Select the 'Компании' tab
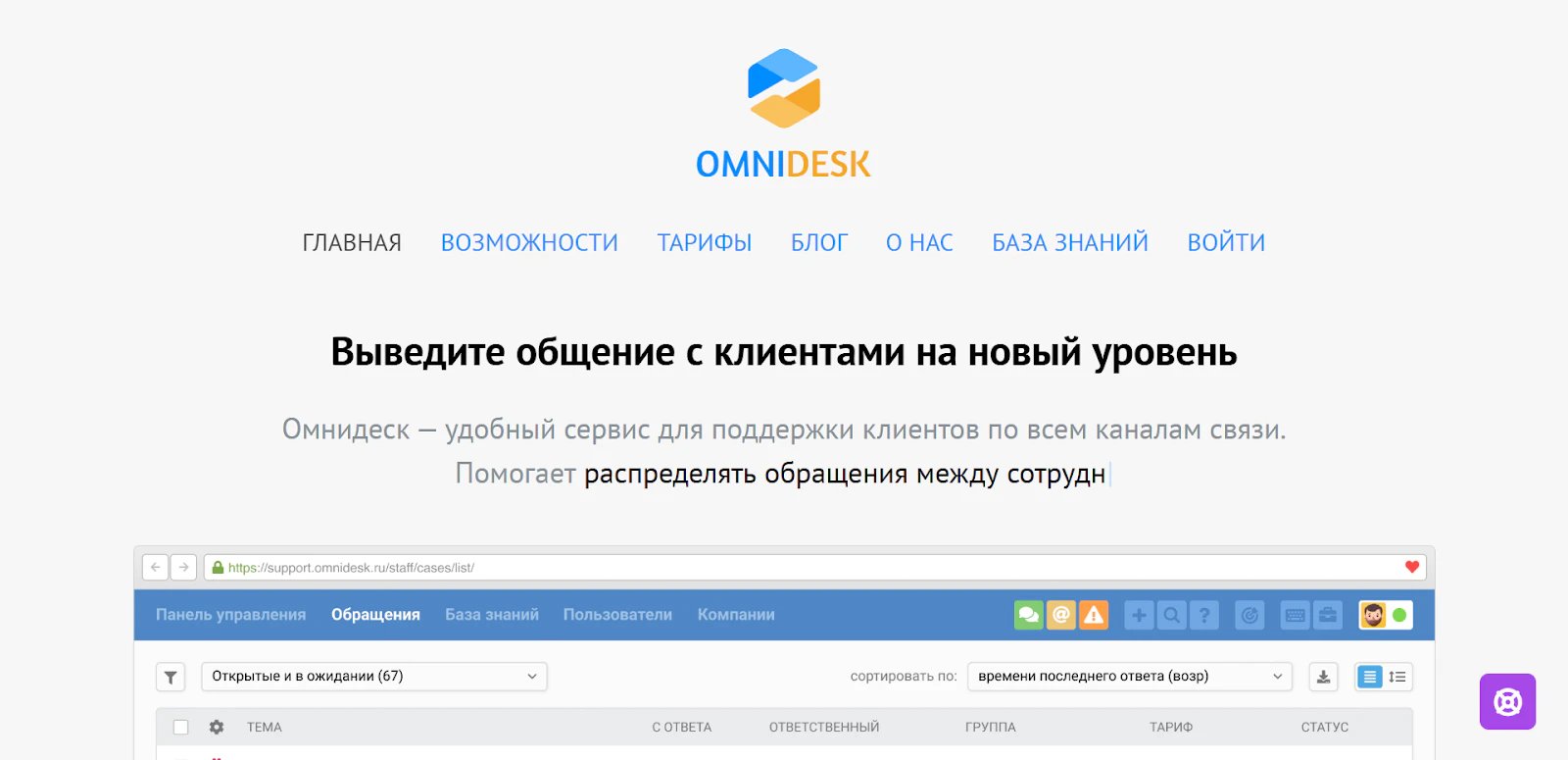The image size is (1568, 760). [x=736, y=615]
